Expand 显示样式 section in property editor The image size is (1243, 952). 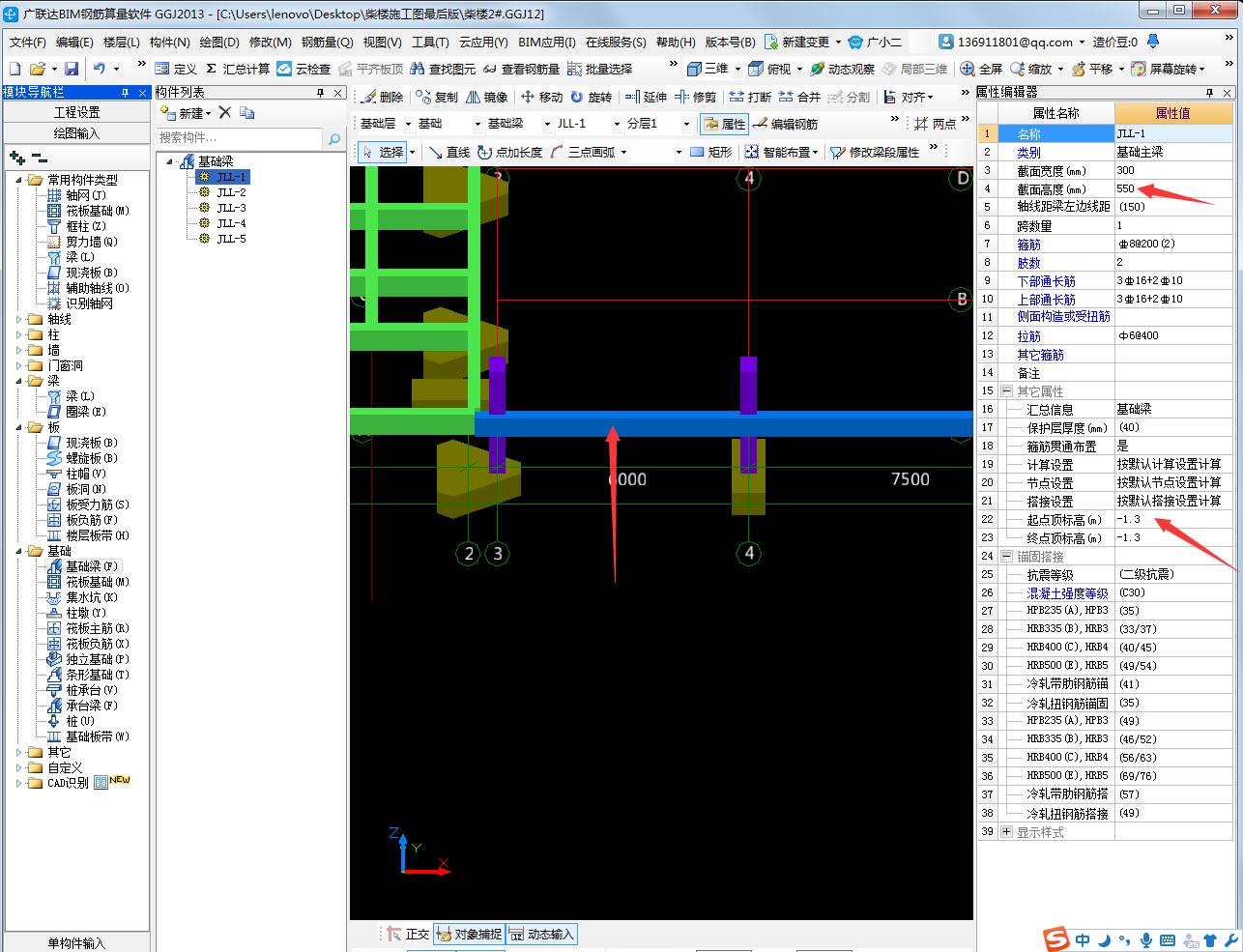click(x=1006, y=832)
